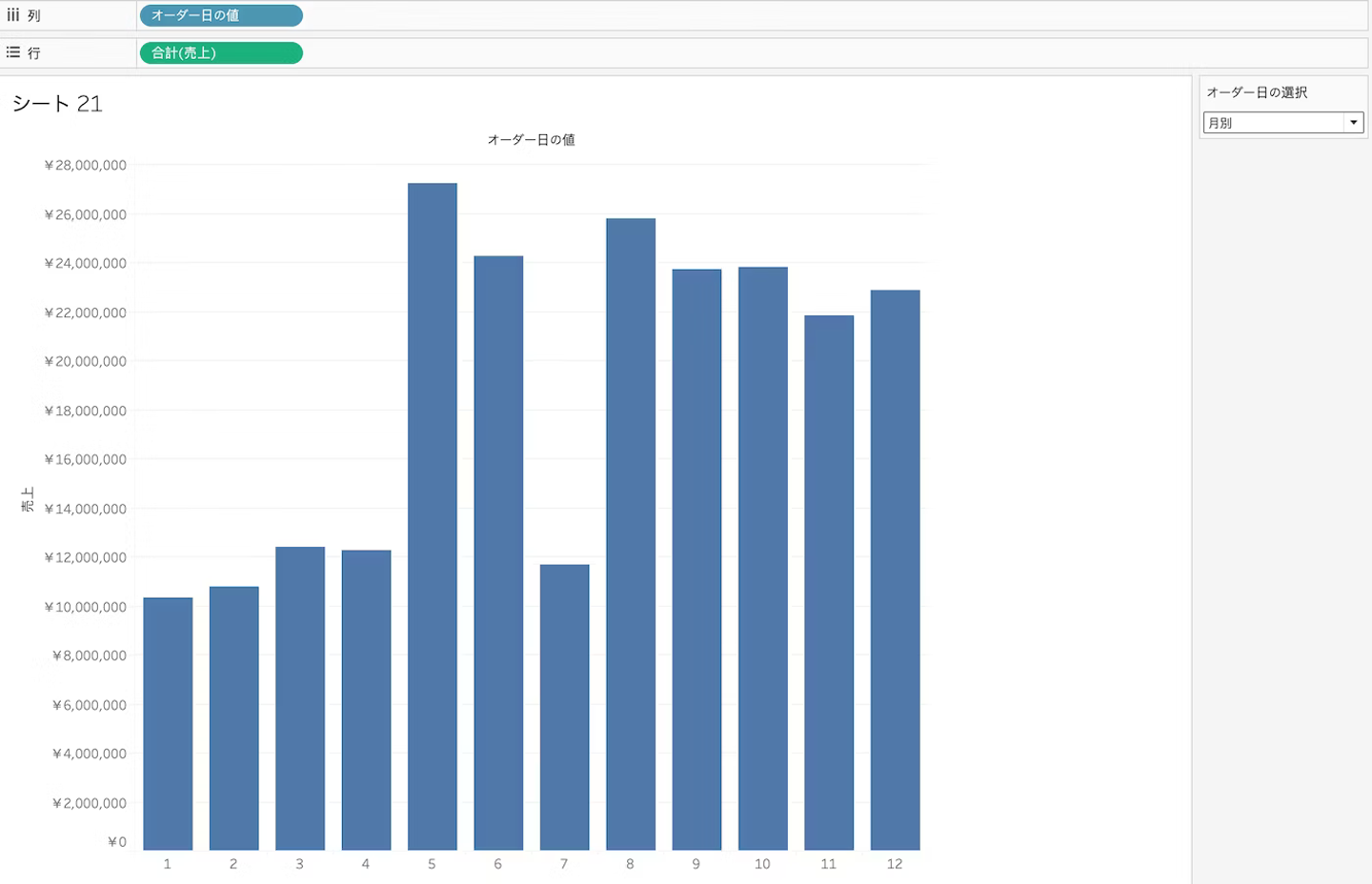Select the bar for month 12

[895, 570]
